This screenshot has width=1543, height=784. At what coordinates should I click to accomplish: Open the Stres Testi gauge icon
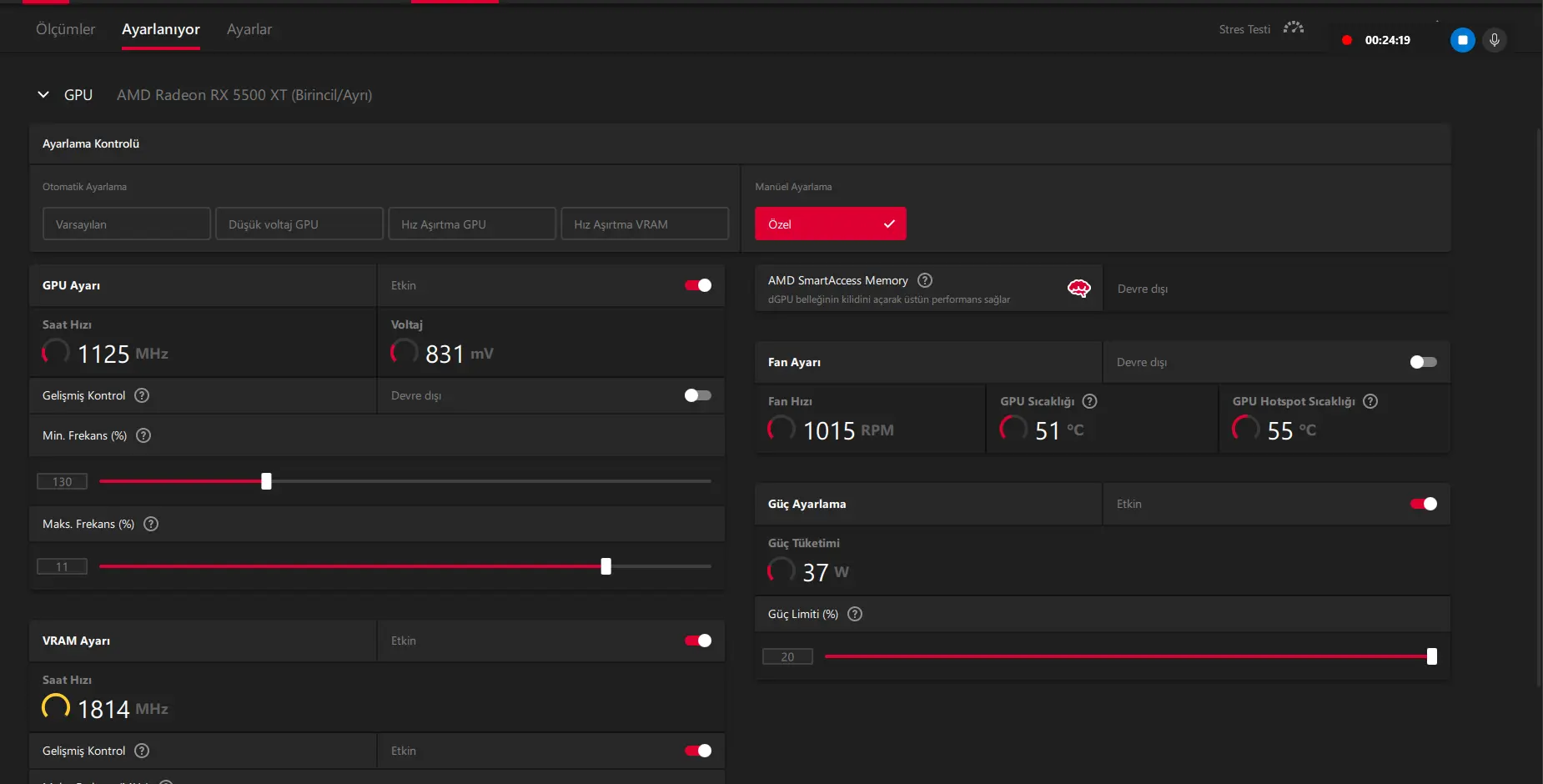[x=1293, y=28]
